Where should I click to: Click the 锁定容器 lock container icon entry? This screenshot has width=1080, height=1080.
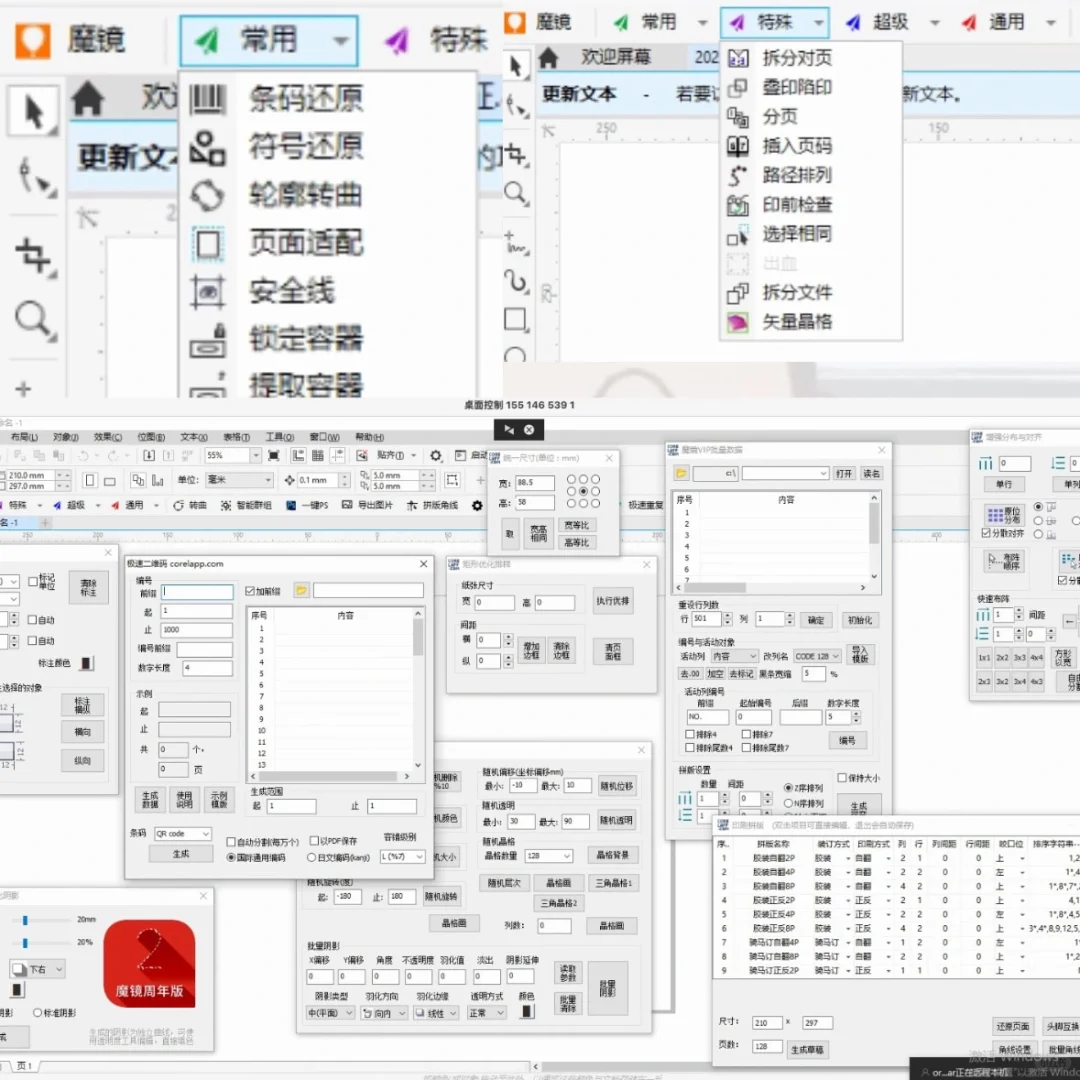[x=207, y=340]
